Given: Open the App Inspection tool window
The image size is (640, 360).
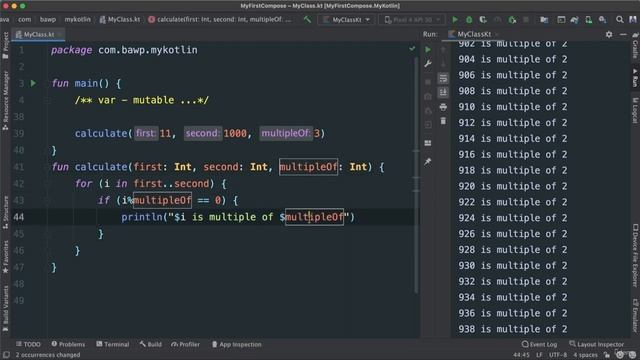Looking at the screenshot, I should pos(237,344).
